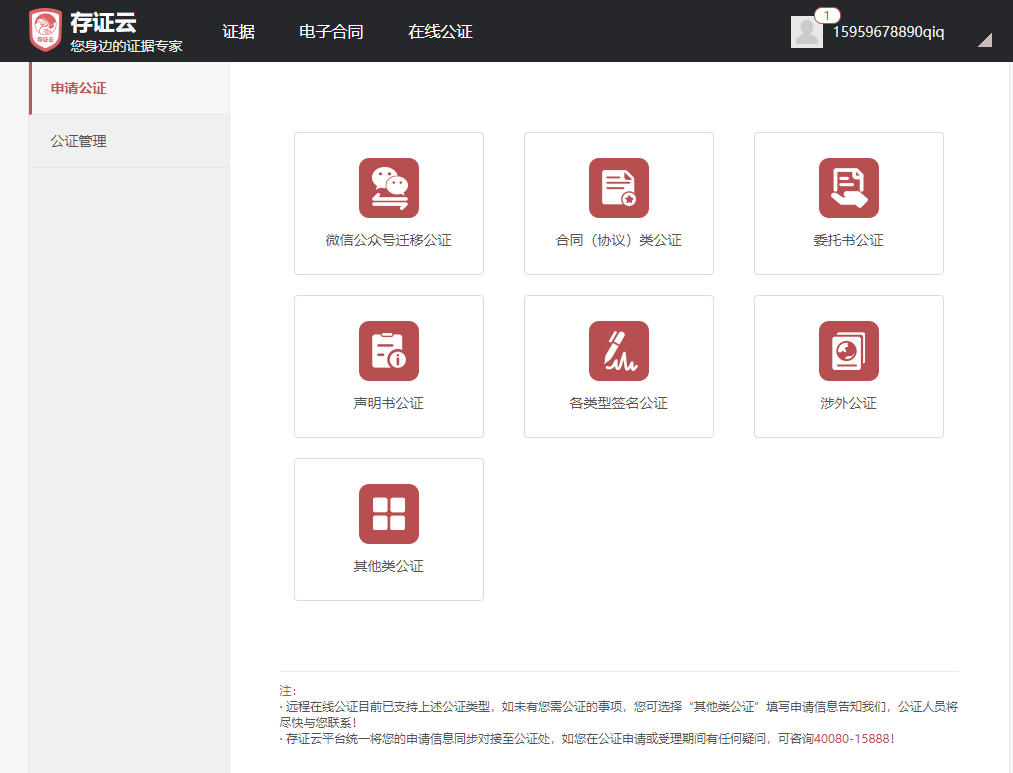
Task: Choose the 其他类公证 grid icon
Action: (x=389, y=514)
